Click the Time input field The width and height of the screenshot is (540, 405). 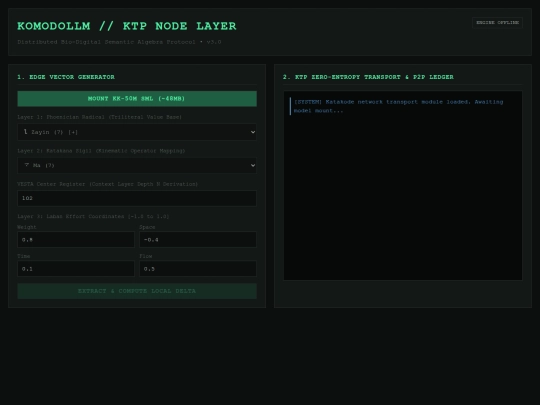[x=76, y=269]
